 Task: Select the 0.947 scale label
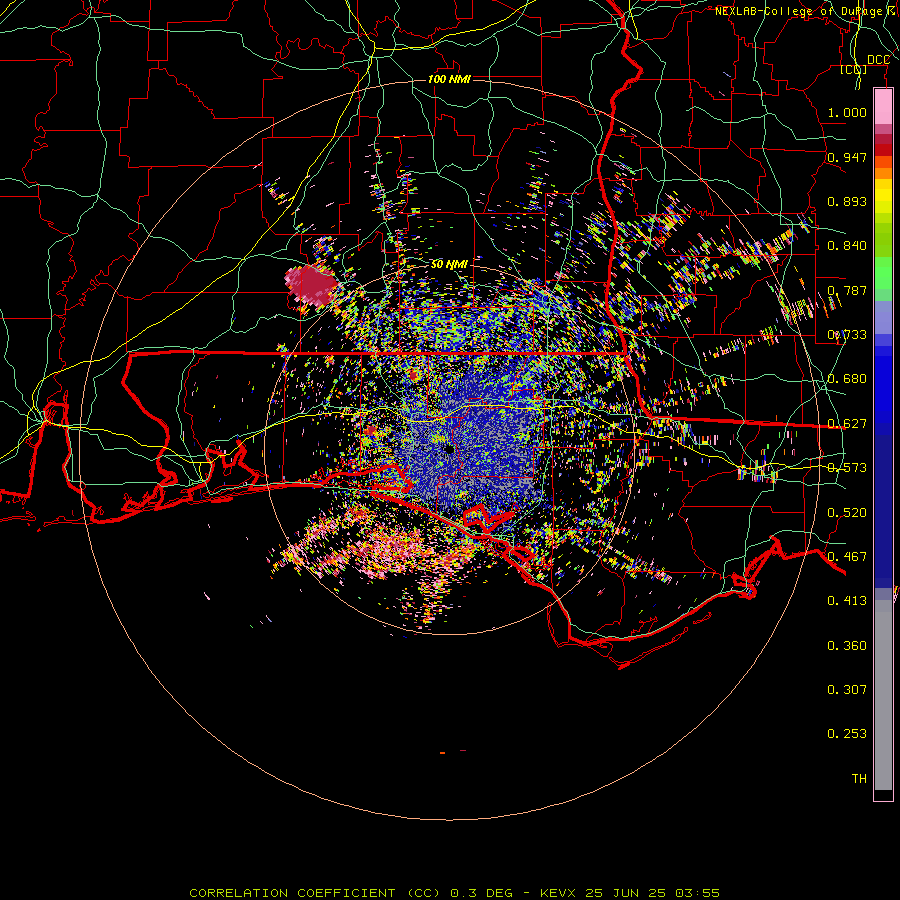pos(847,157)
